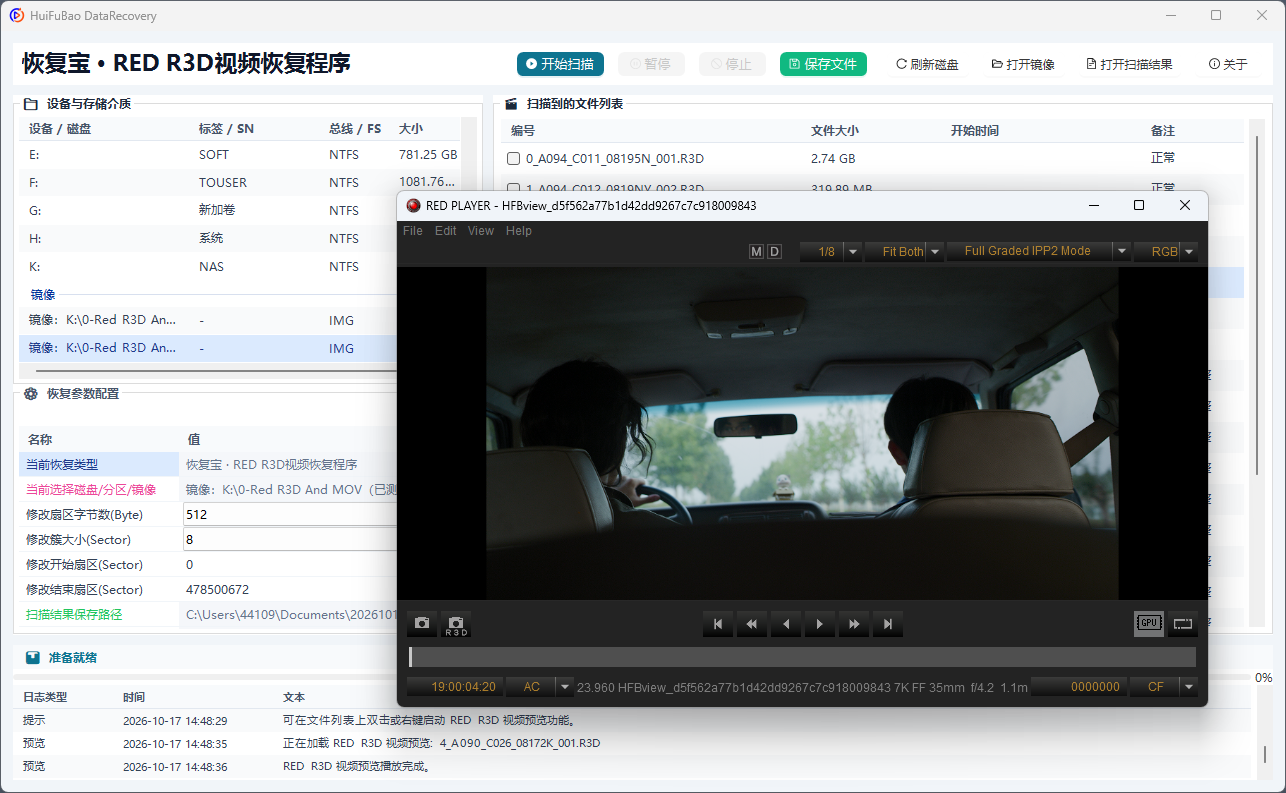Check the box for 0_A094_C011_08195N_001.R3D
The height and width of the screenshot is (793, 1286).
tap(514, 159)
